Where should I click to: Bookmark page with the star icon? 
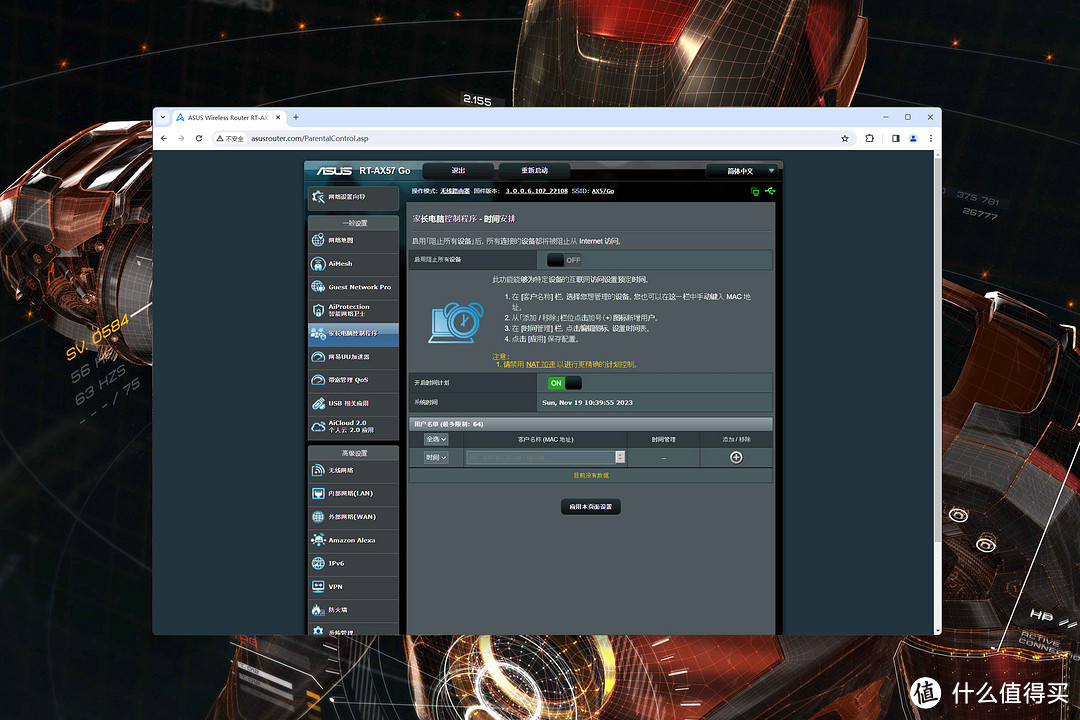pos(845,138)
